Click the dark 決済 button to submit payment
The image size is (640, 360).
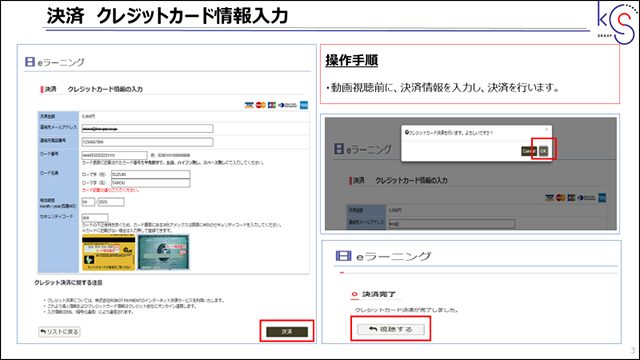[x=287, y=331]
